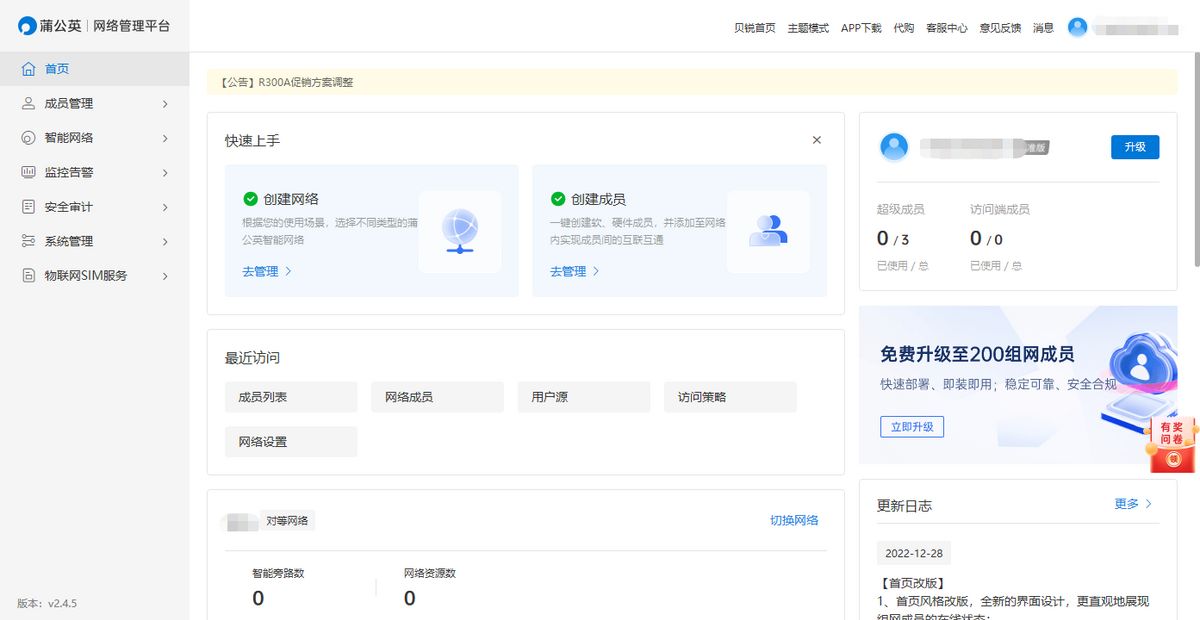Click the 安全审计 document icon

[28, 207]
